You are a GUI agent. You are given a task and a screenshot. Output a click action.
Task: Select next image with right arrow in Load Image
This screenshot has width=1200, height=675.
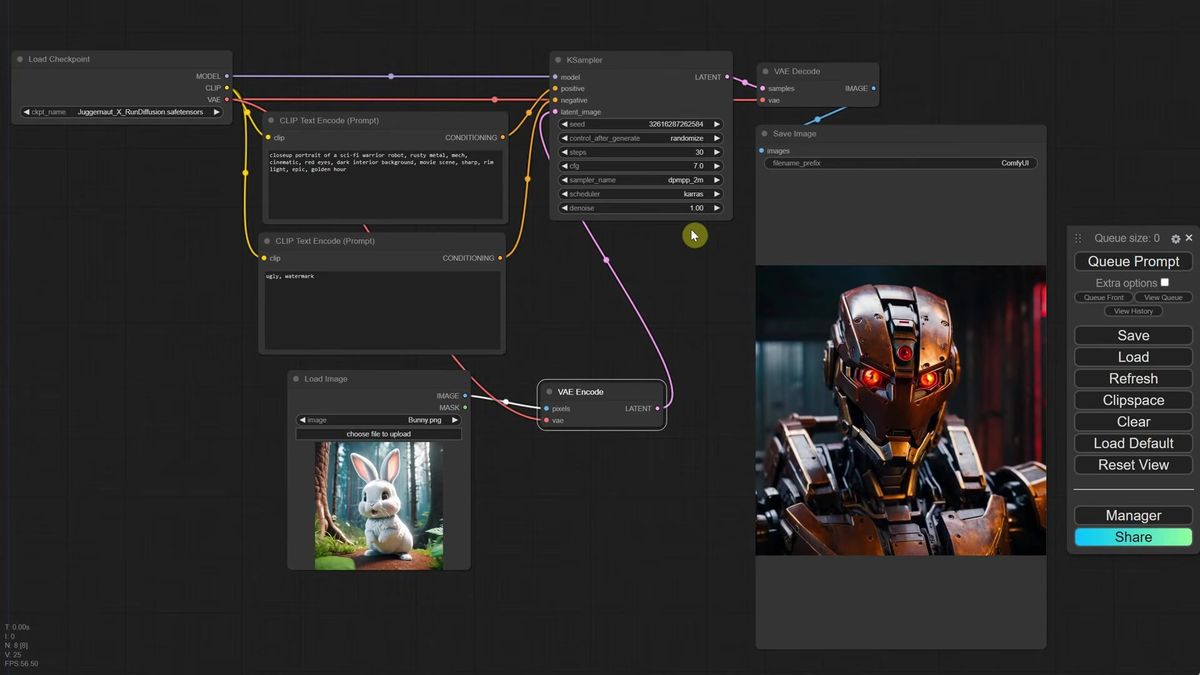pos(455,420)
